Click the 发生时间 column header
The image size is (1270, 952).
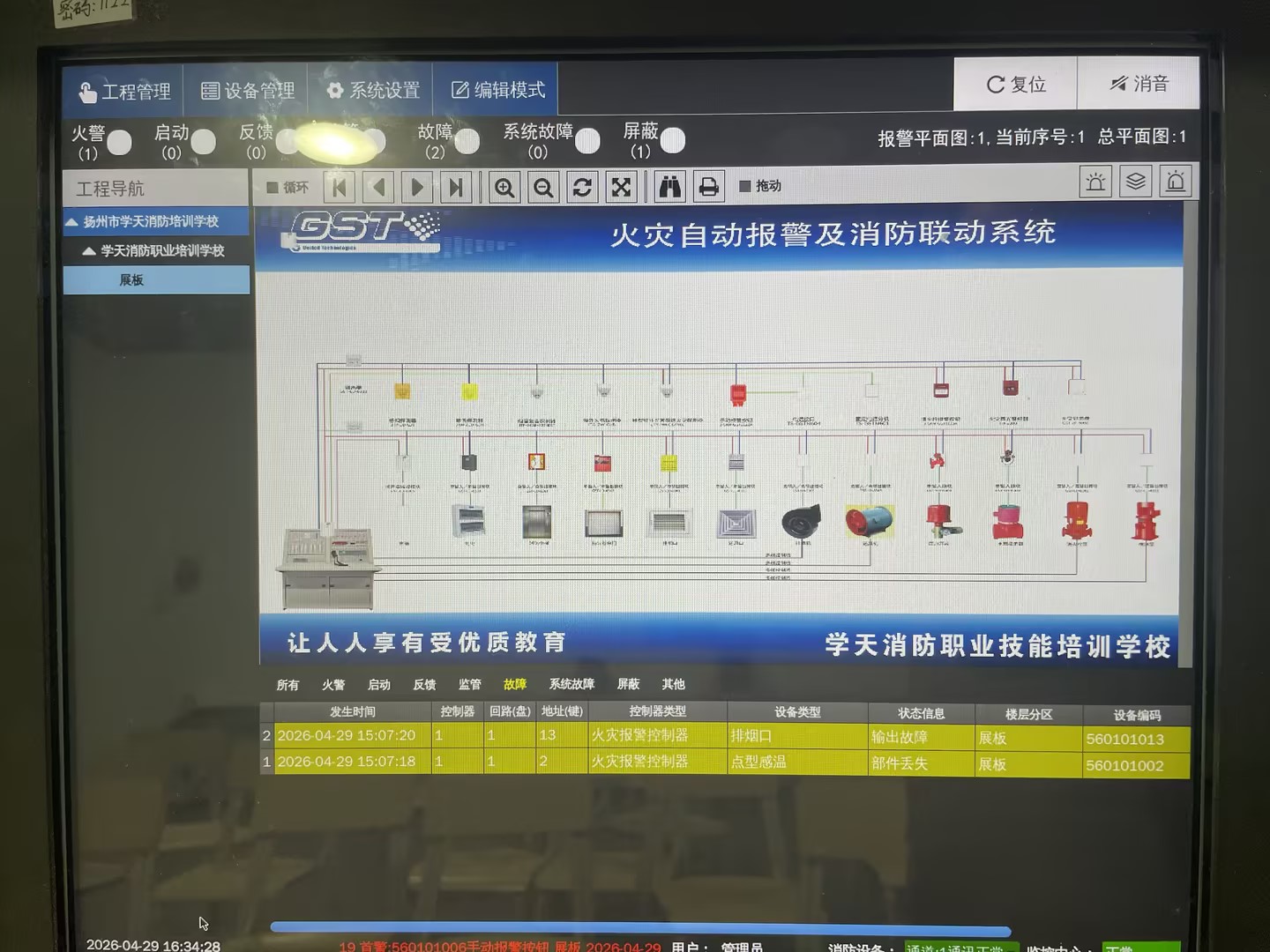[x=354, y=711]
